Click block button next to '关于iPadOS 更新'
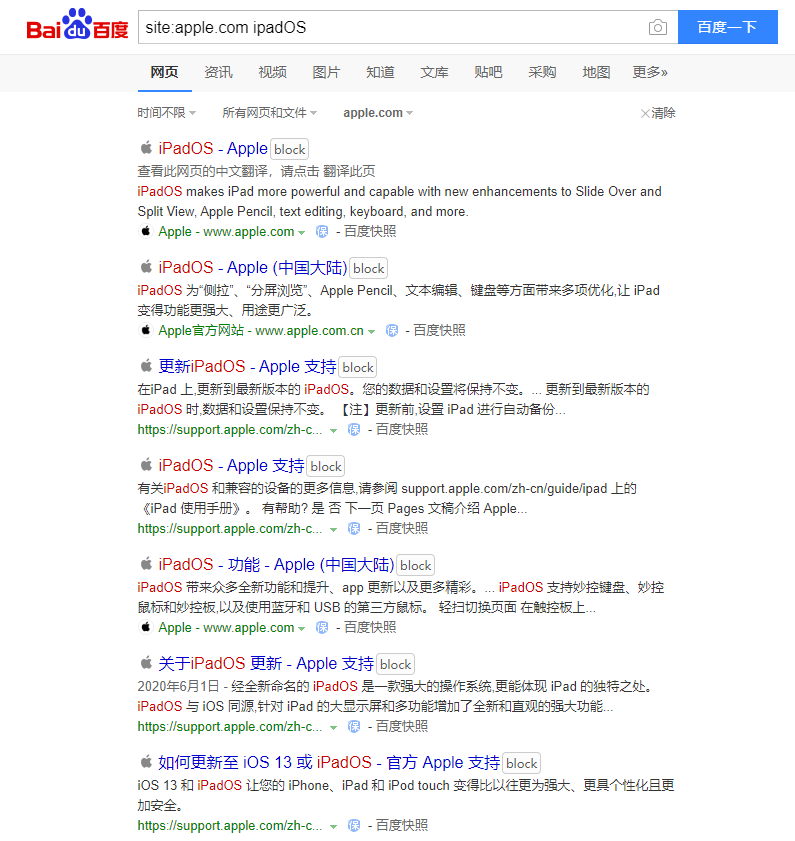This screenshot has width=795, height=841. click(395, 665)
